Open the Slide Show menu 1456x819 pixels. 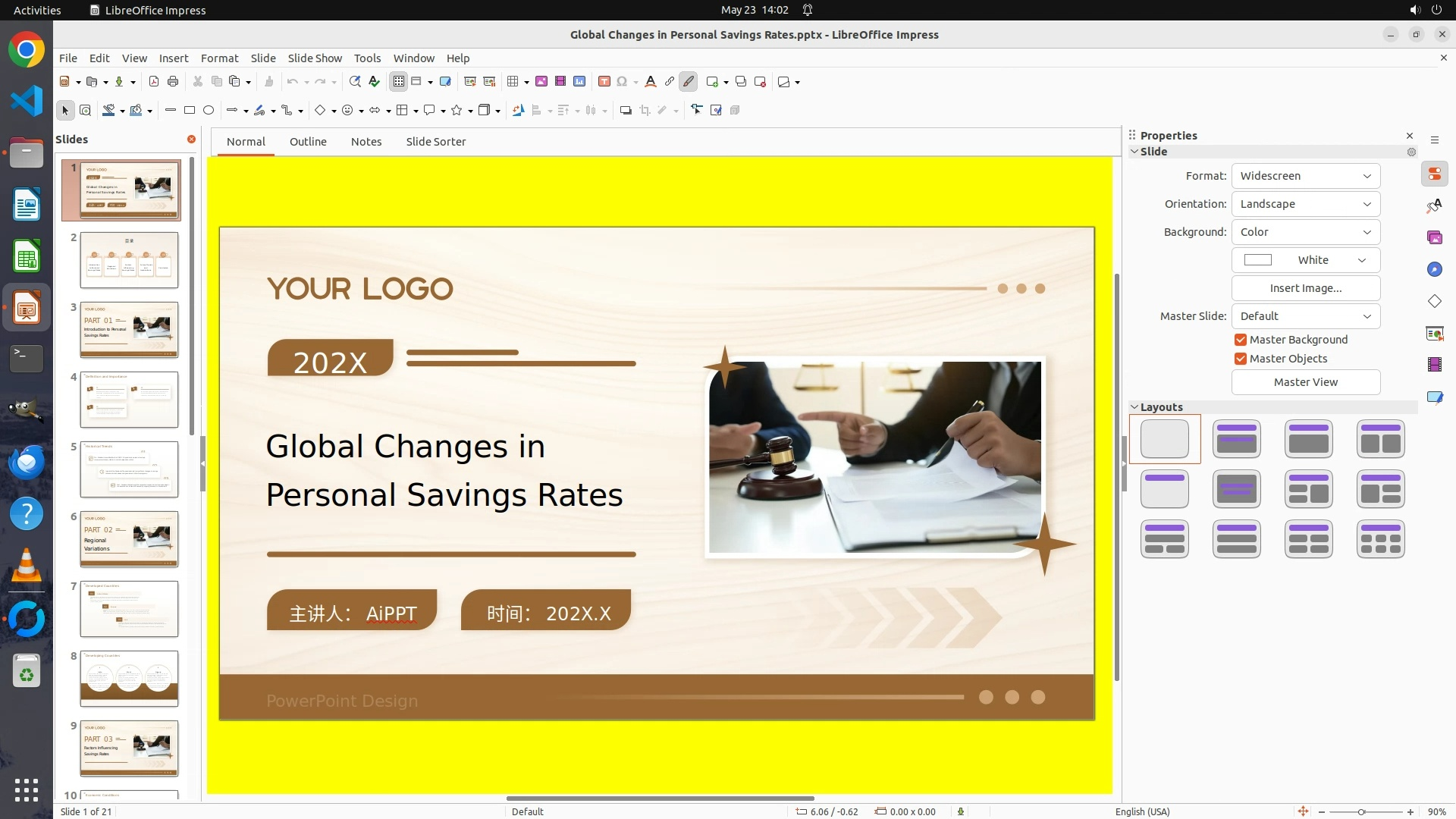click(315, 58)
